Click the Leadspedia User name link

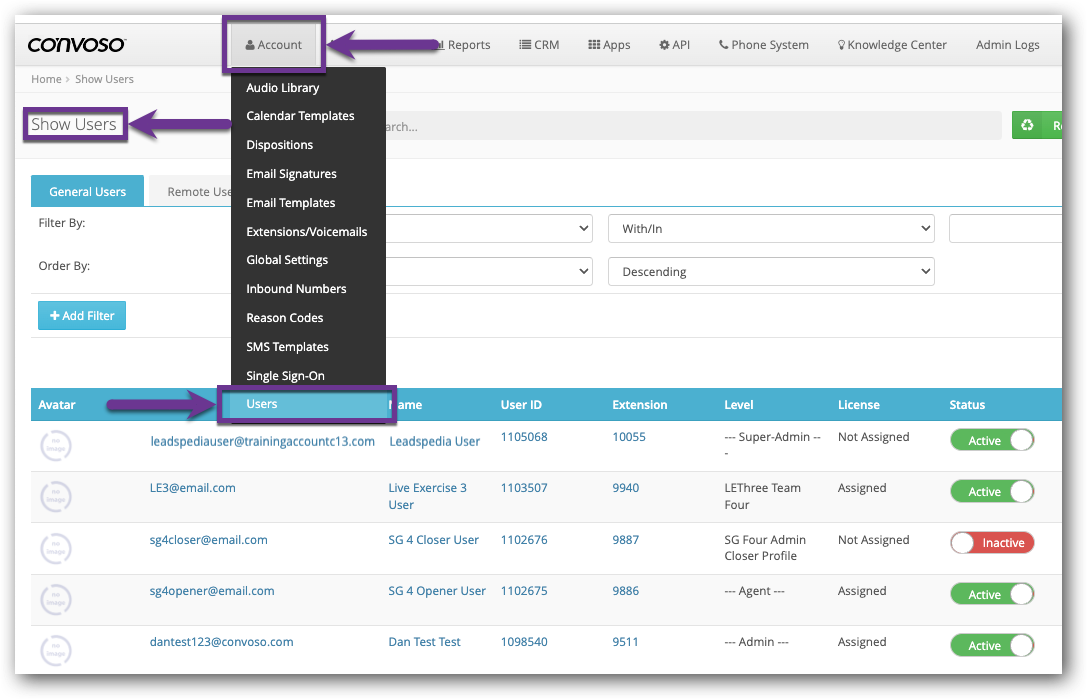pos(435,442)
